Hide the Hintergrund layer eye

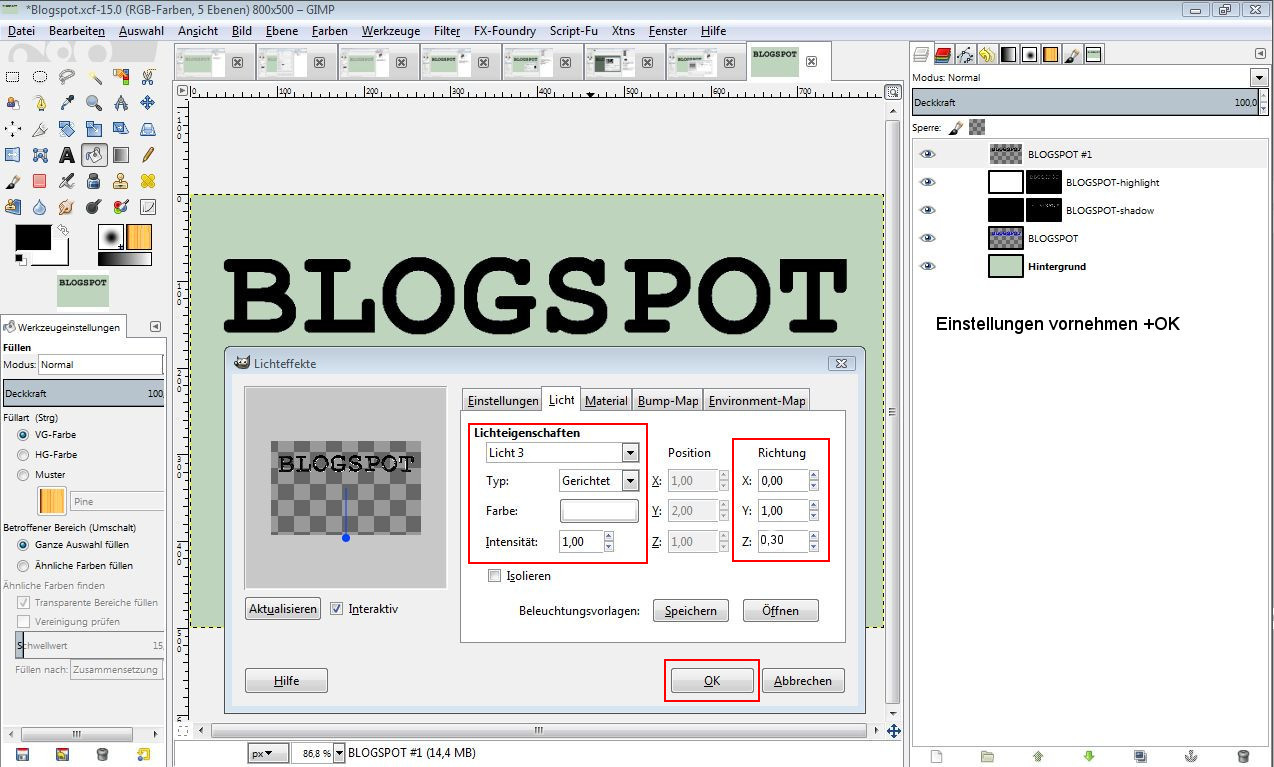[927, 266]
